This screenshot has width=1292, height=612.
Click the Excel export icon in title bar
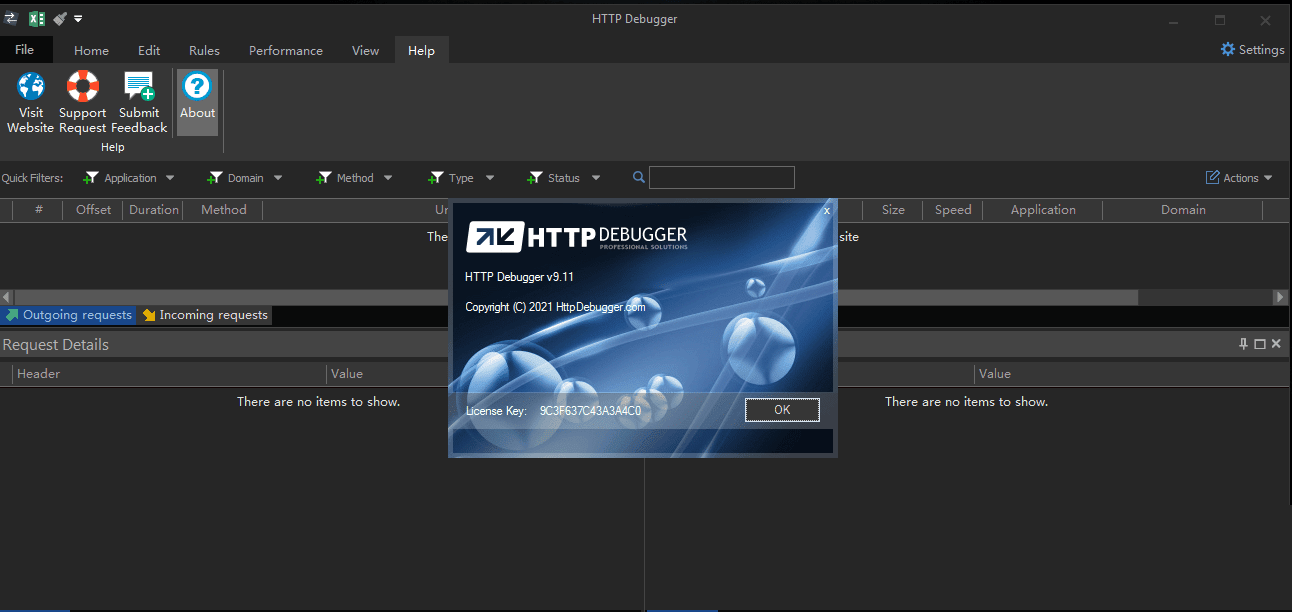37,19
